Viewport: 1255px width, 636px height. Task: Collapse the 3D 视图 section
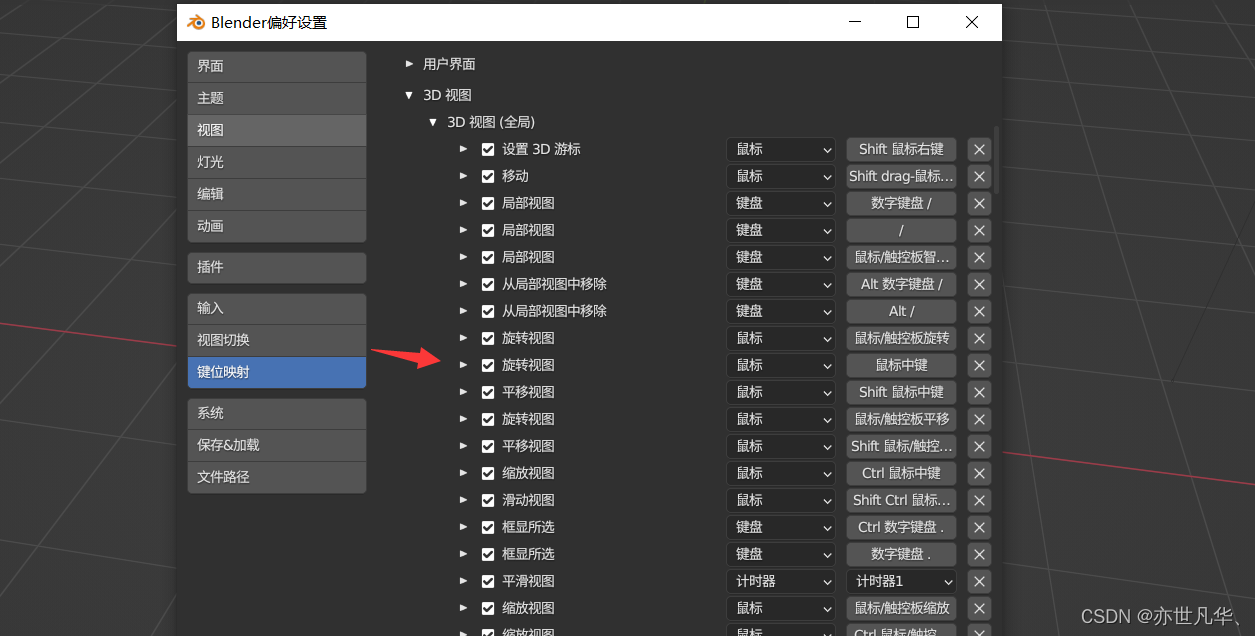[409, 95]
